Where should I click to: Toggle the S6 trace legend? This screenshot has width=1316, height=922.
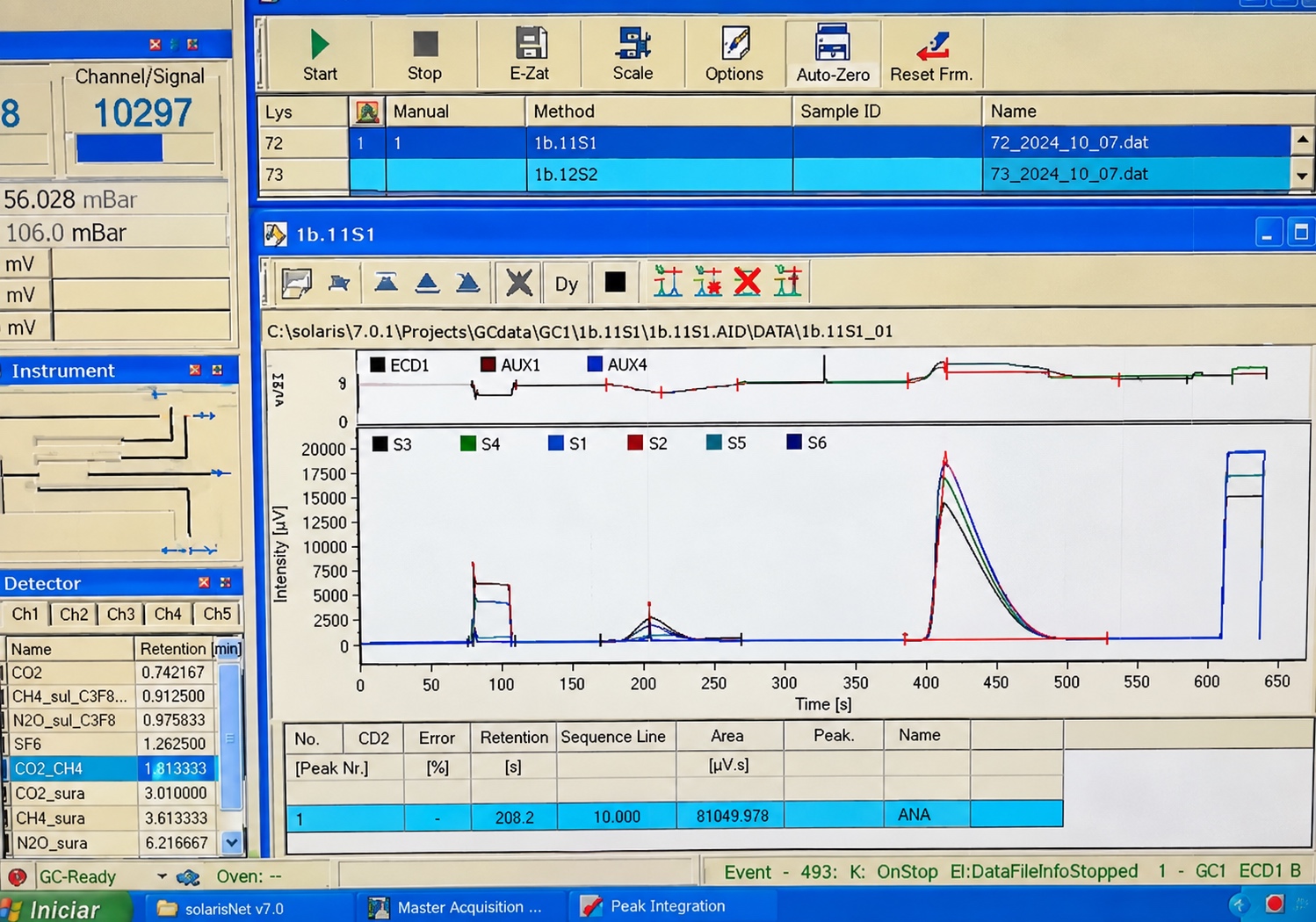[794, 442]
